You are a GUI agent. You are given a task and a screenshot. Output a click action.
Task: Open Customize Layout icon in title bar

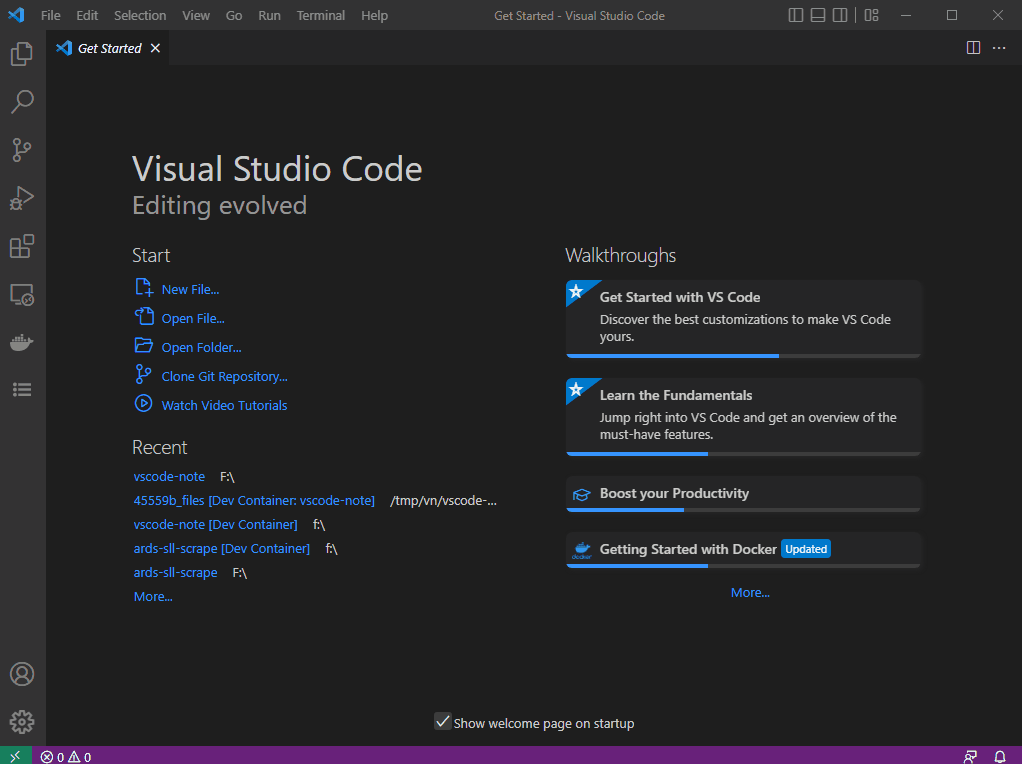(x=871, y=15)
